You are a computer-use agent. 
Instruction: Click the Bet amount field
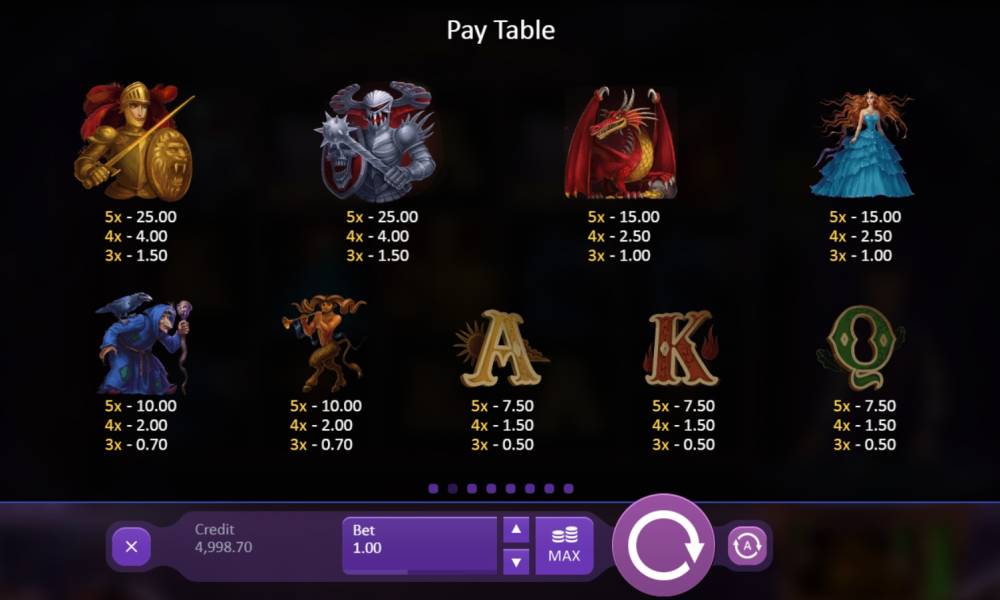[420, 543]
